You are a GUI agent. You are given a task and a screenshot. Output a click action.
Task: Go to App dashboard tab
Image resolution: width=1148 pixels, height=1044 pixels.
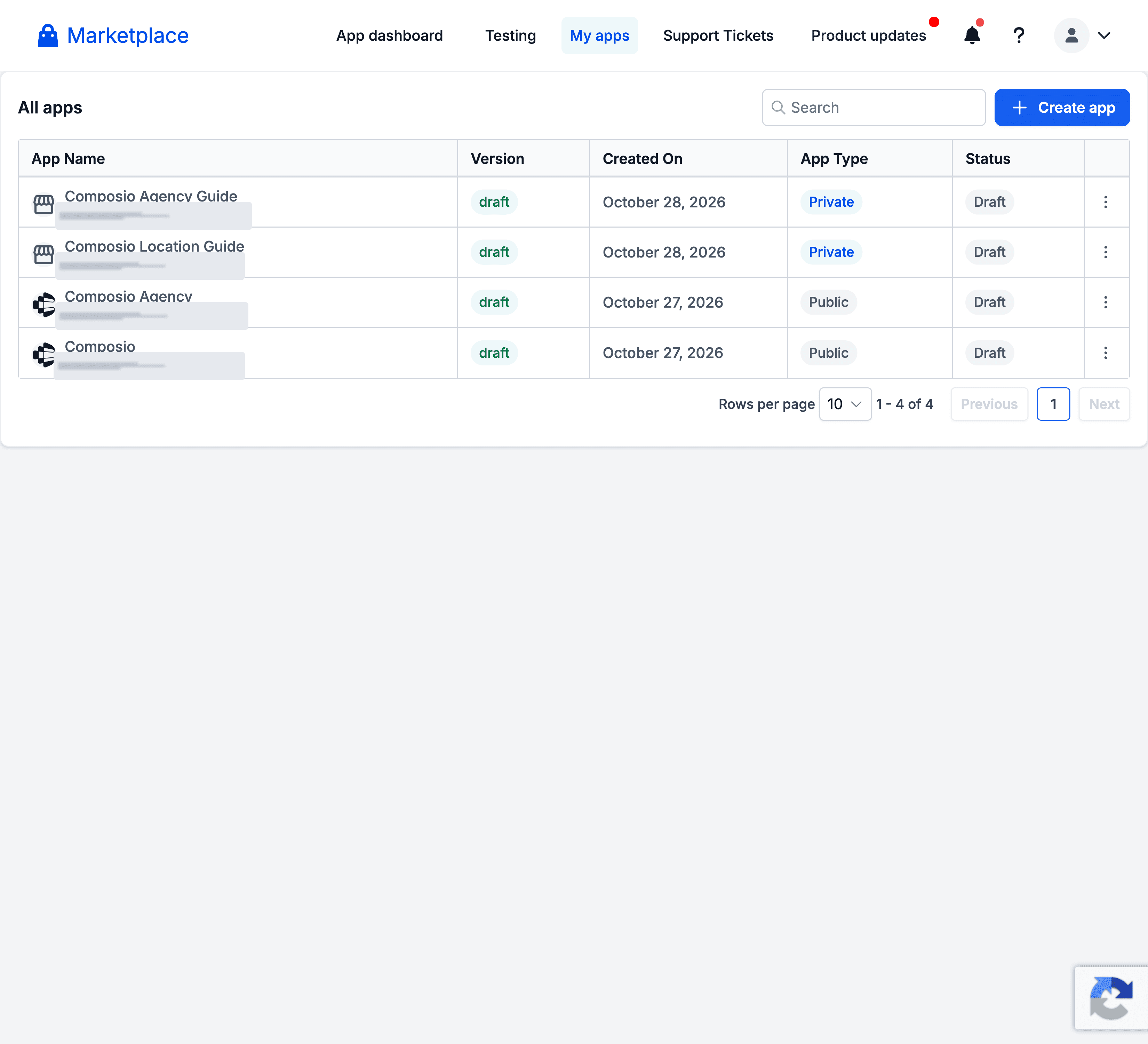pos(390,35)
